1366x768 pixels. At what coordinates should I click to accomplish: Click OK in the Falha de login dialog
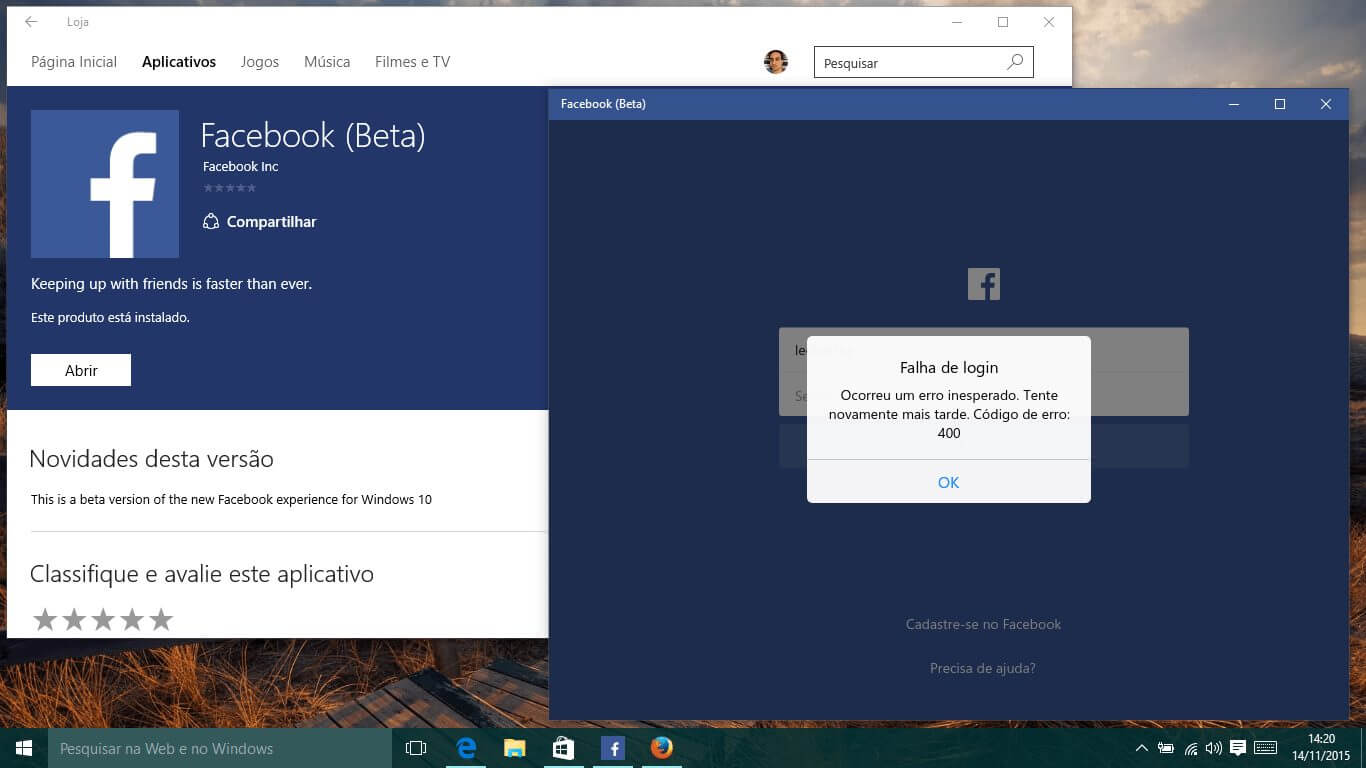tap(948, 482)
